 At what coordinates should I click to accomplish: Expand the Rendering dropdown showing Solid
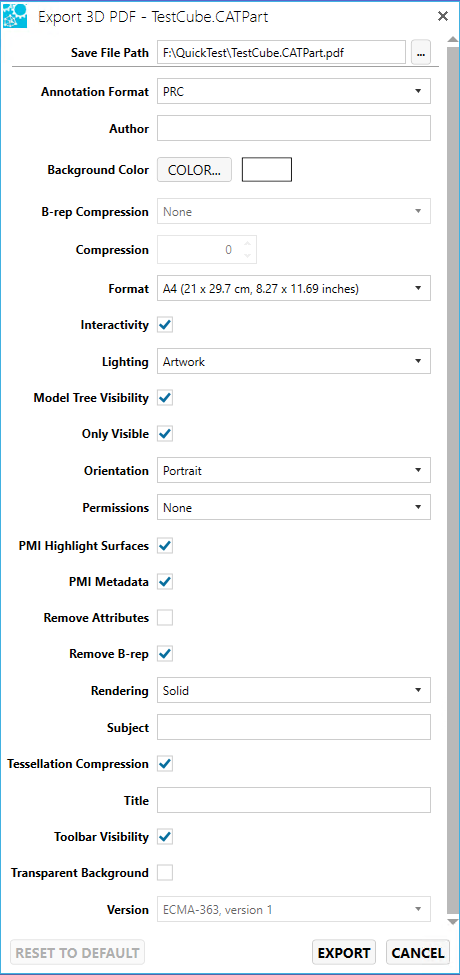[x=293, y=690]
